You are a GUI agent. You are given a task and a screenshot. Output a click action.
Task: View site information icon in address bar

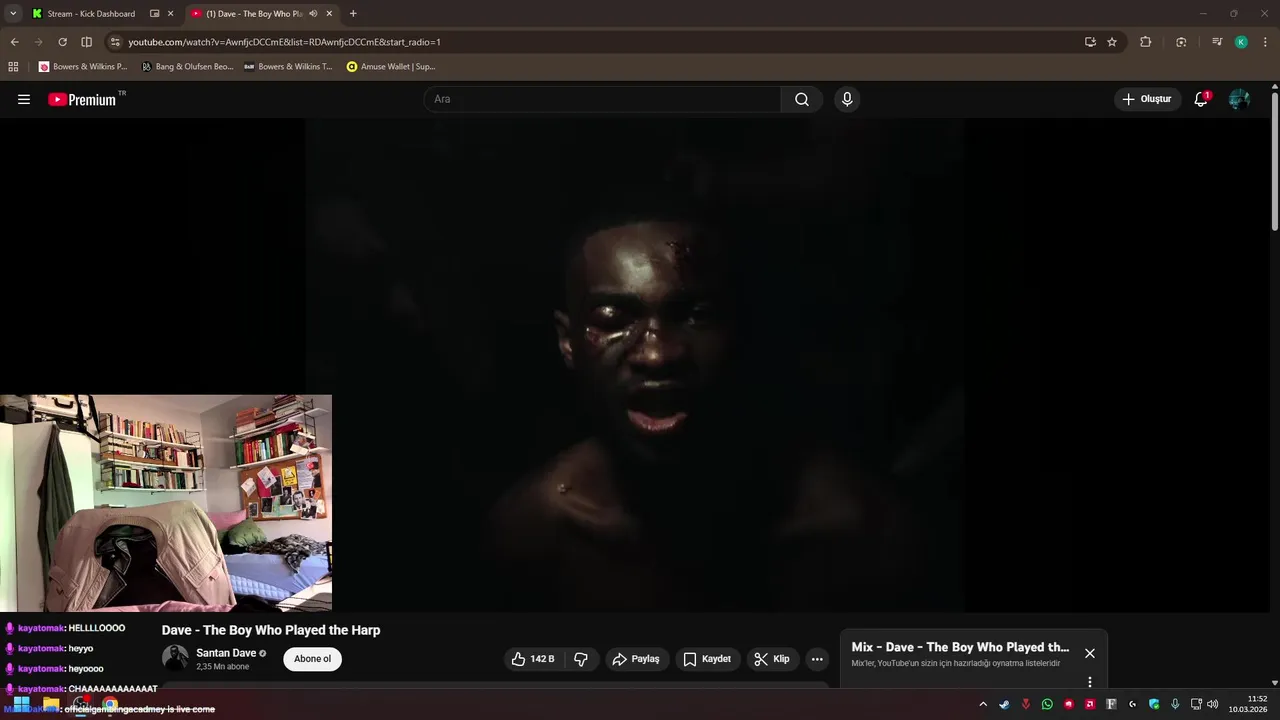(x=115, y=42)
